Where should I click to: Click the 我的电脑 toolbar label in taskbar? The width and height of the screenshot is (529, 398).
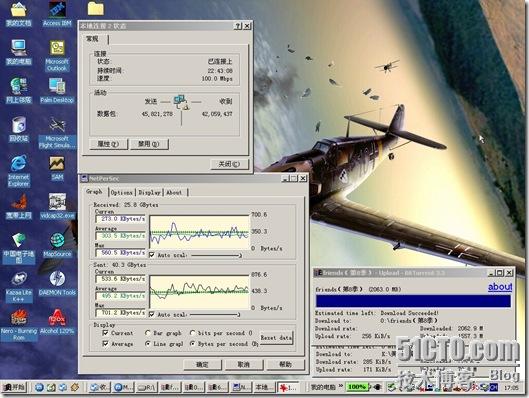[323, 387]
